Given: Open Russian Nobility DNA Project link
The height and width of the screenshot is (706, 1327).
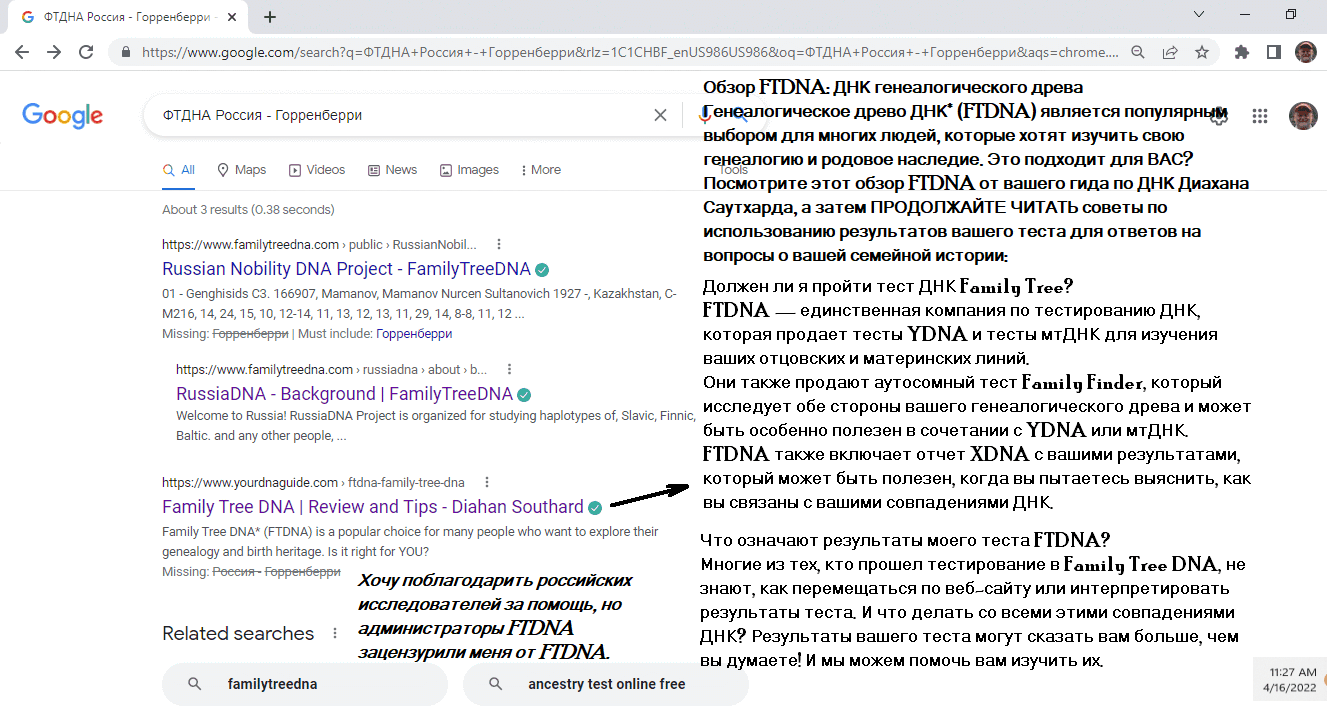Looking at the screenshot, I should (346, 269).
